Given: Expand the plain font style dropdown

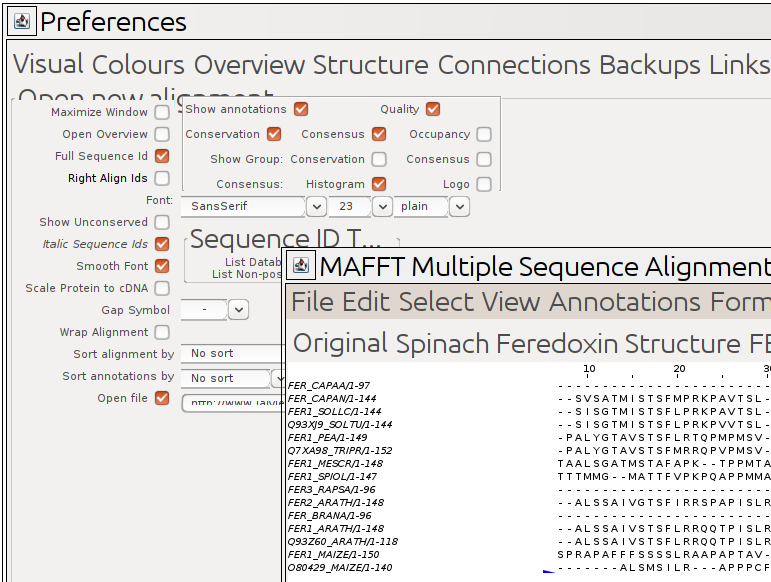Looking at the screenshot, I should 459,207.
